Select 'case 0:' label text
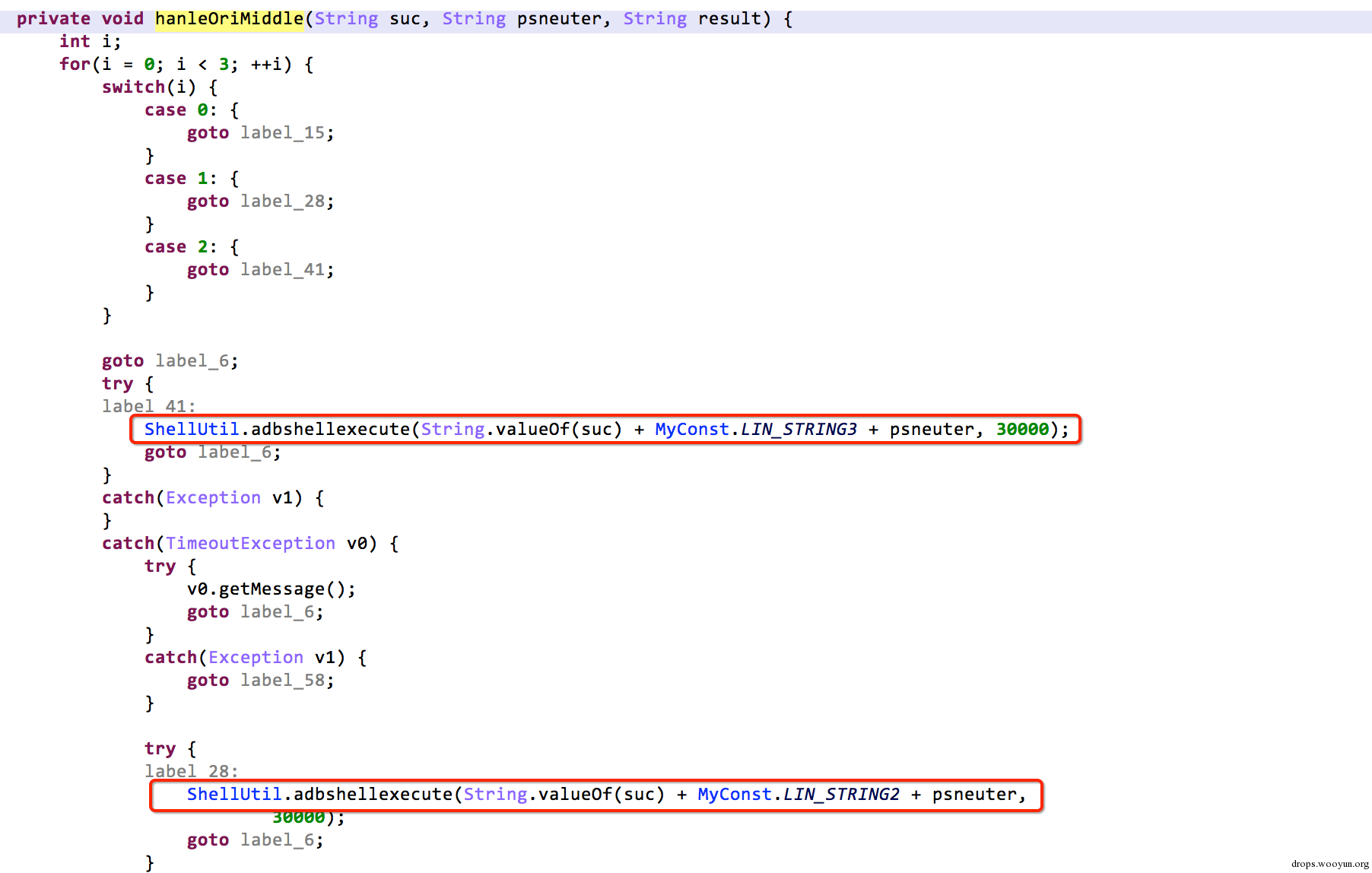The height and width of the screenshot is (873, 1372). click(181, 110)
